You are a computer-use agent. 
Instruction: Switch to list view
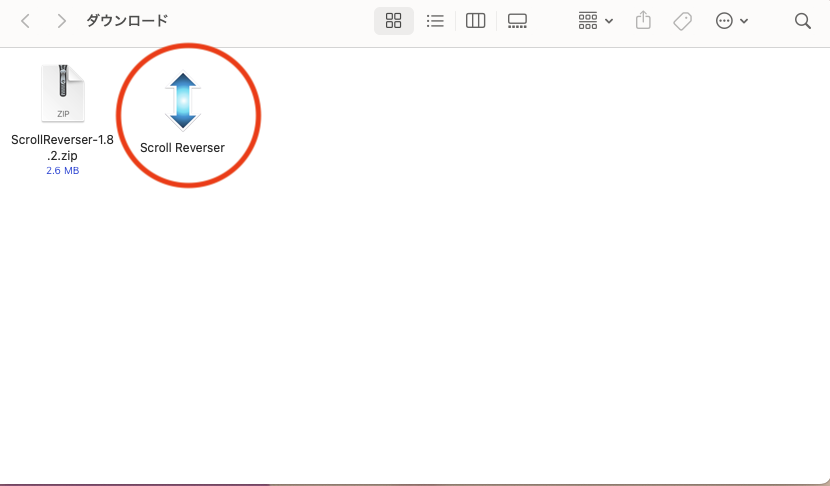point(435,21)
